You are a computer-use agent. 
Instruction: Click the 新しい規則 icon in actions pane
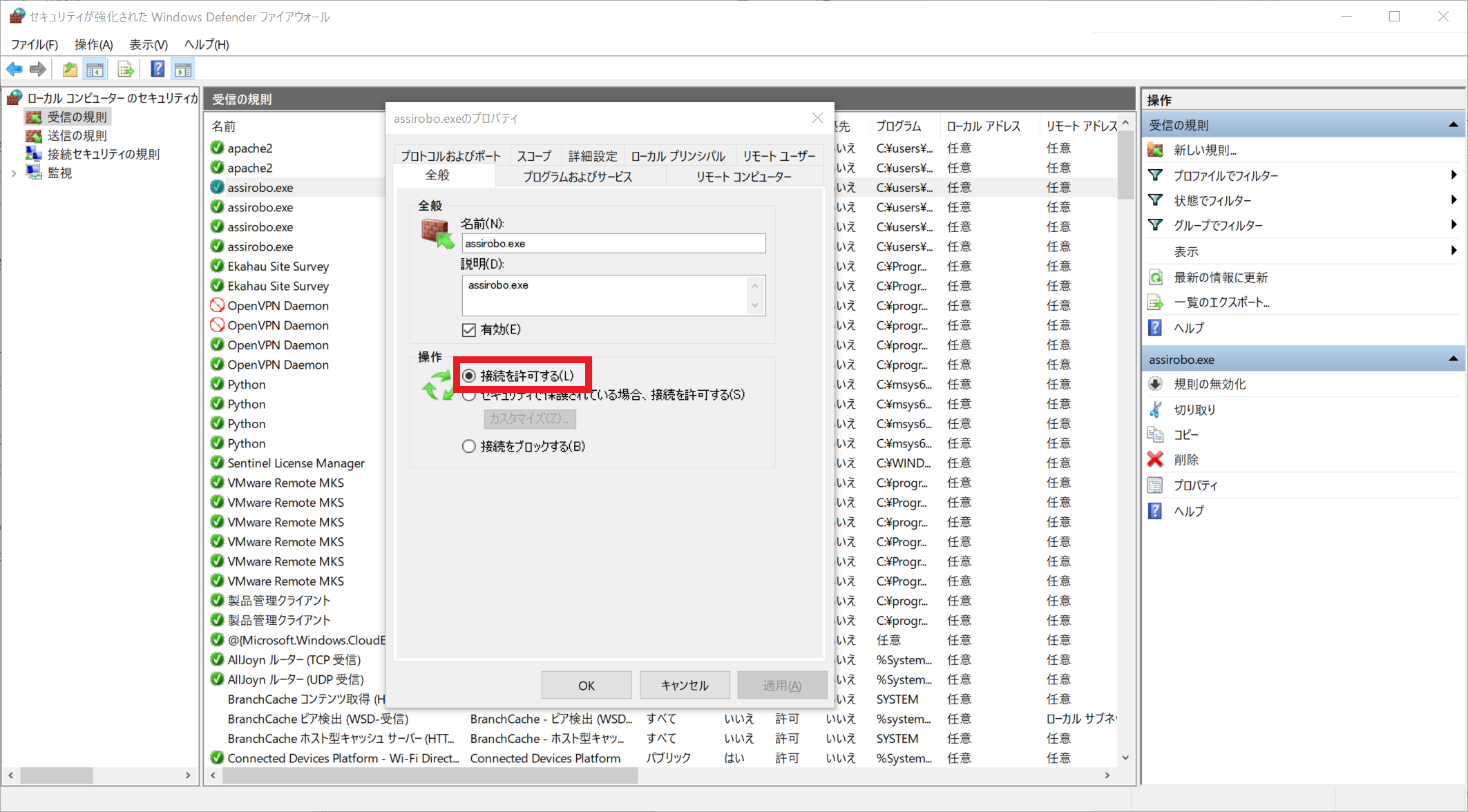[1155, 150]
